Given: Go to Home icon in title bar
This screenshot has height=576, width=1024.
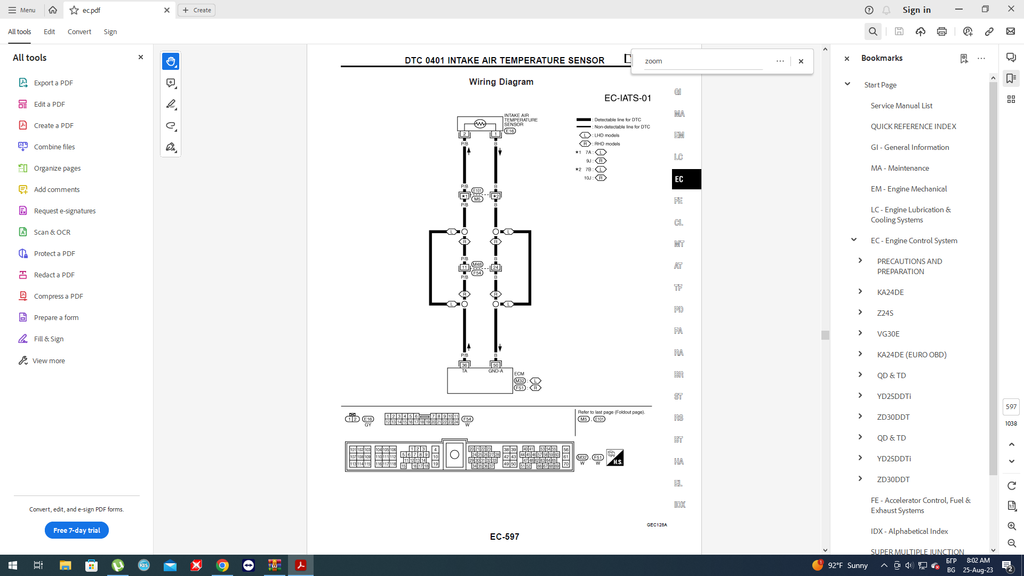Looking at the screenshot, I should (x=53, y=10).
